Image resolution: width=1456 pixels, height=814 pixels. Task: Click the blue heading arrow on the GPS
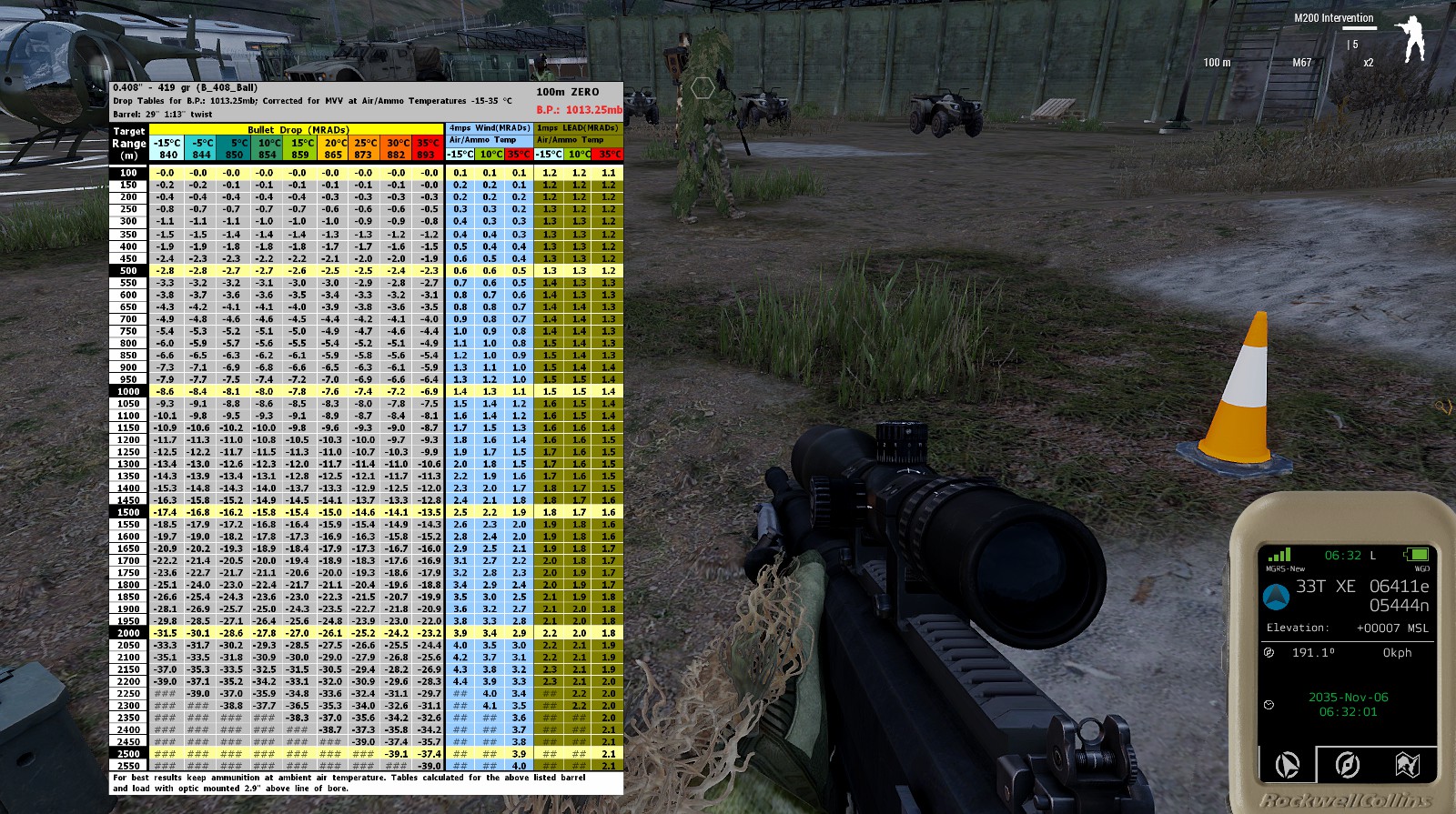click(1277, 597)
